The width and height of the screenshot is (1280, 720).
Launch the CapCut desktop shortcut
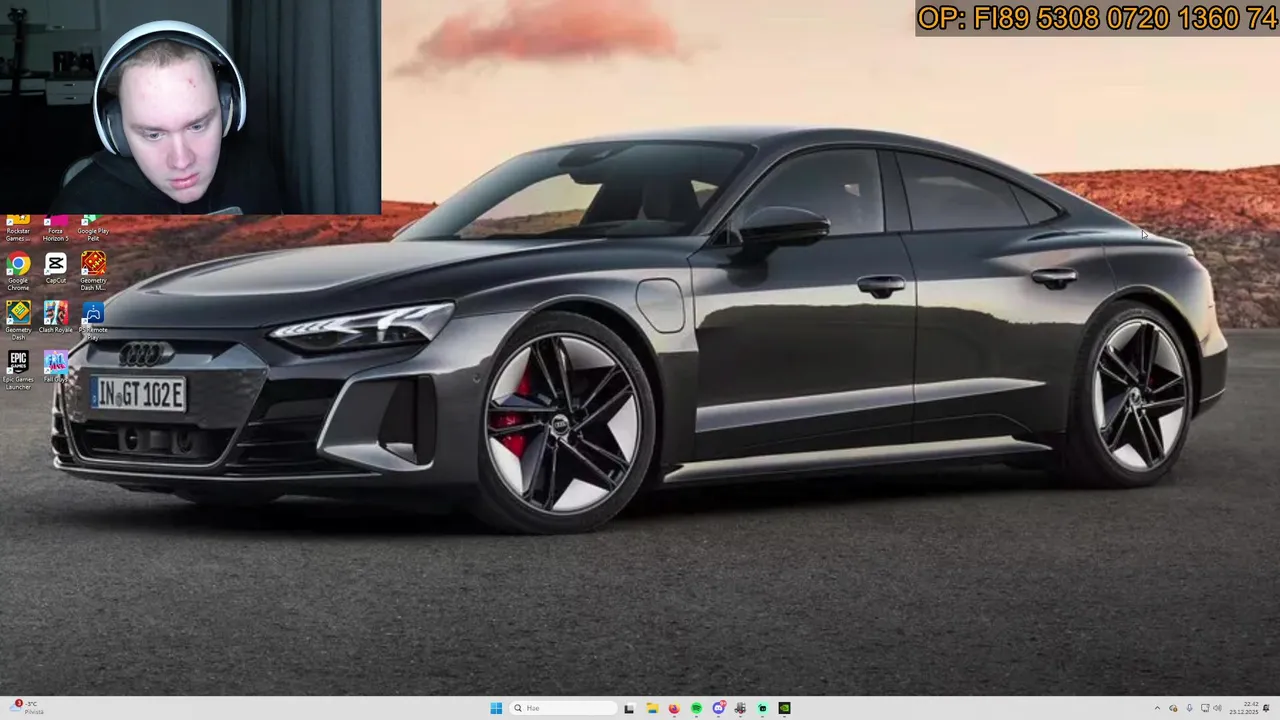56,268
